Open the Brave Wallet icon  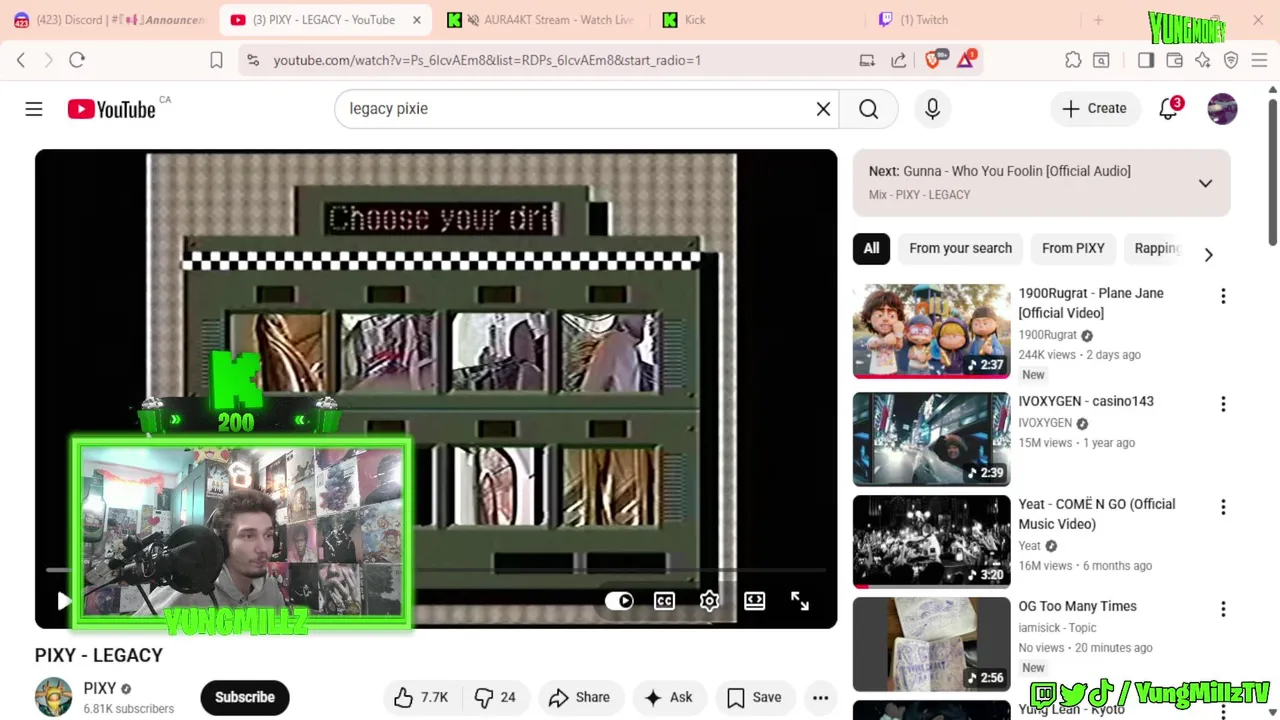pyautogui.click(x=1174, y=60)
